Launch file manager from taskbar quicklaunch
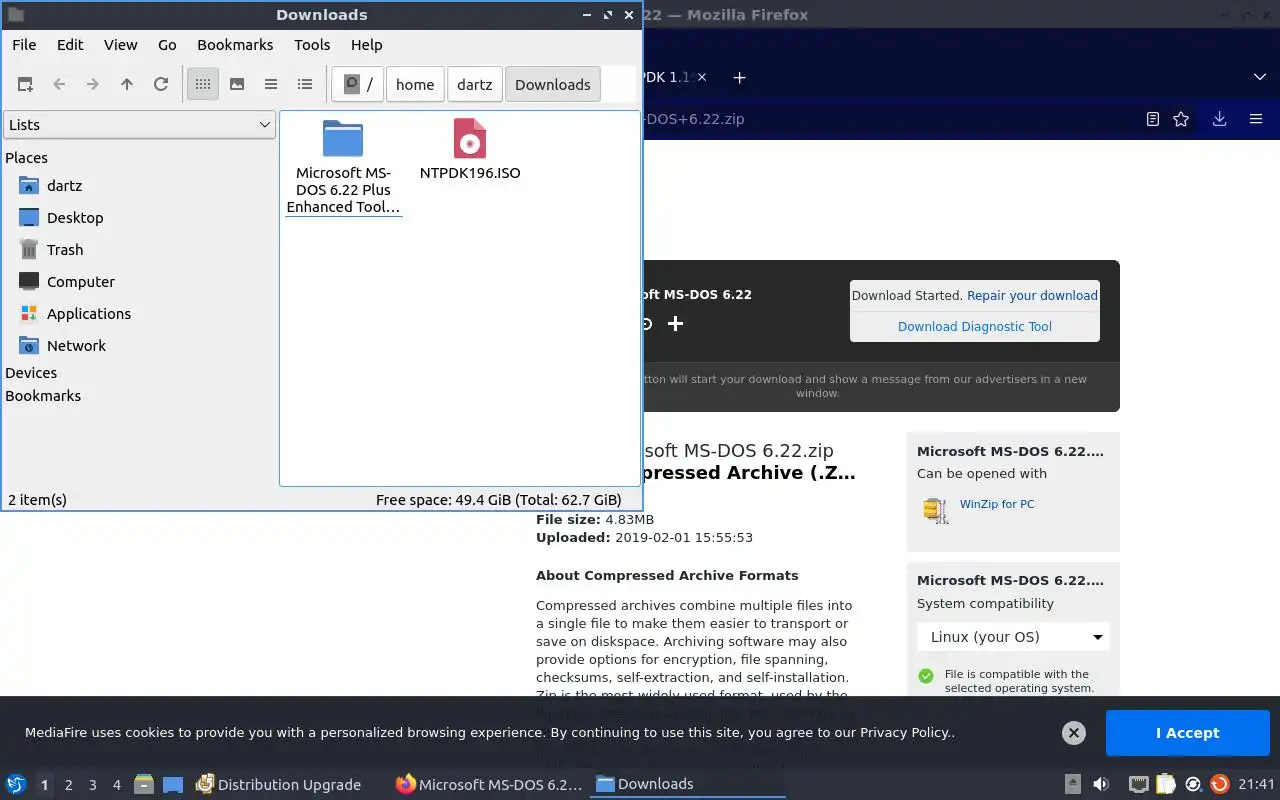The width and height of the screenshot is (1280, 800). 144,785
